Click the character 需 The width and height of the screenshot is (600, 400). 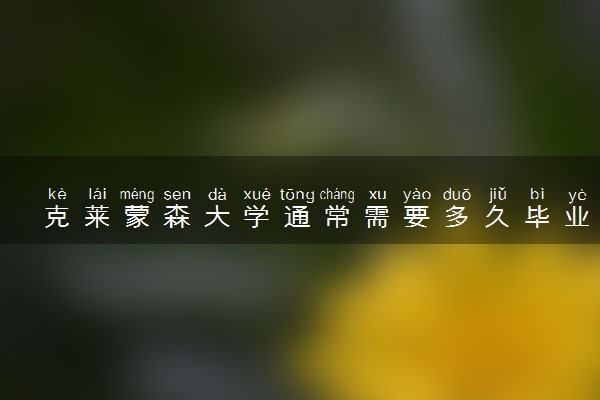point(377,217)
